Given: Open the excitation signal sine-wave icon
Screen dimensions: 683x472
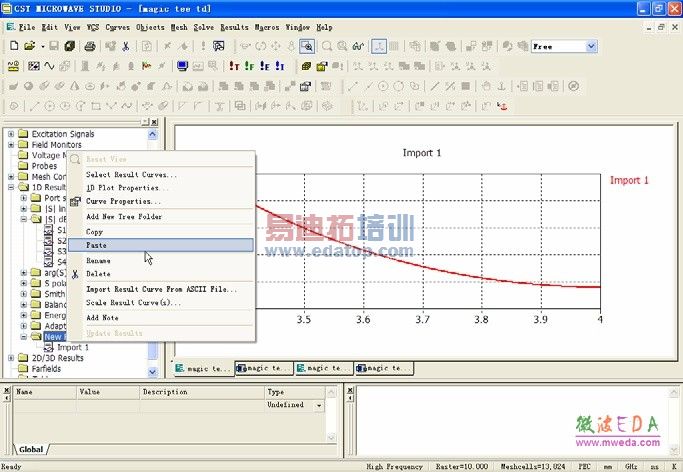Looking at the screenshot, I should click(x=49, y=66).
